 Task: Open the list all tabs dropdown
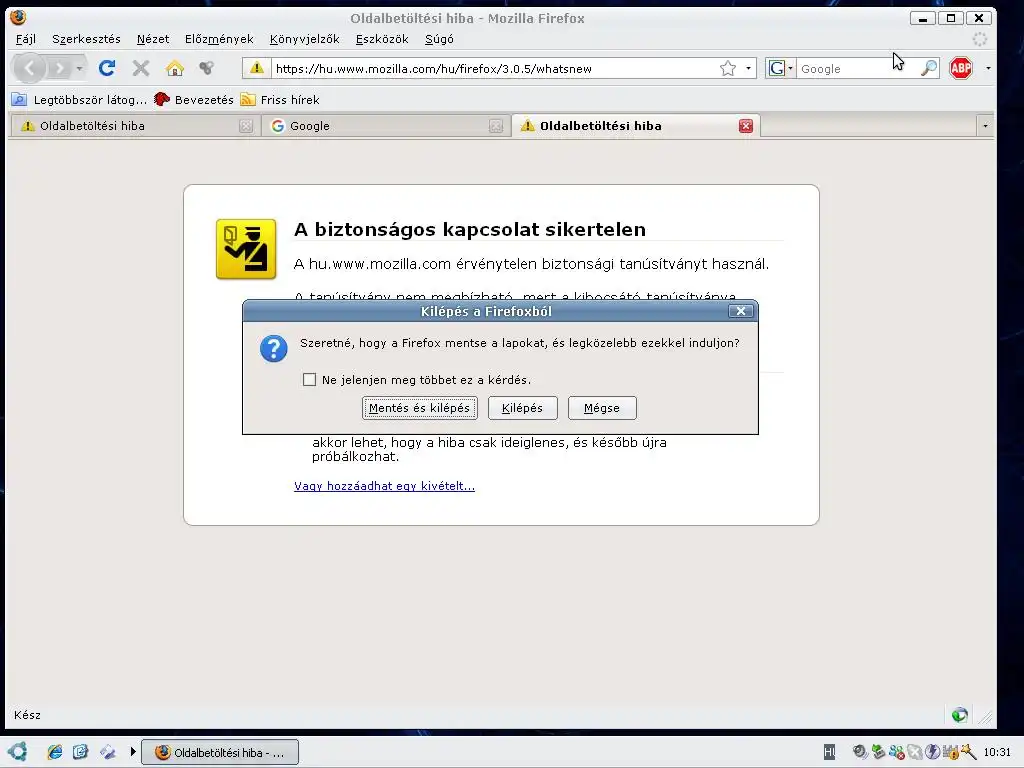(985, 125)
